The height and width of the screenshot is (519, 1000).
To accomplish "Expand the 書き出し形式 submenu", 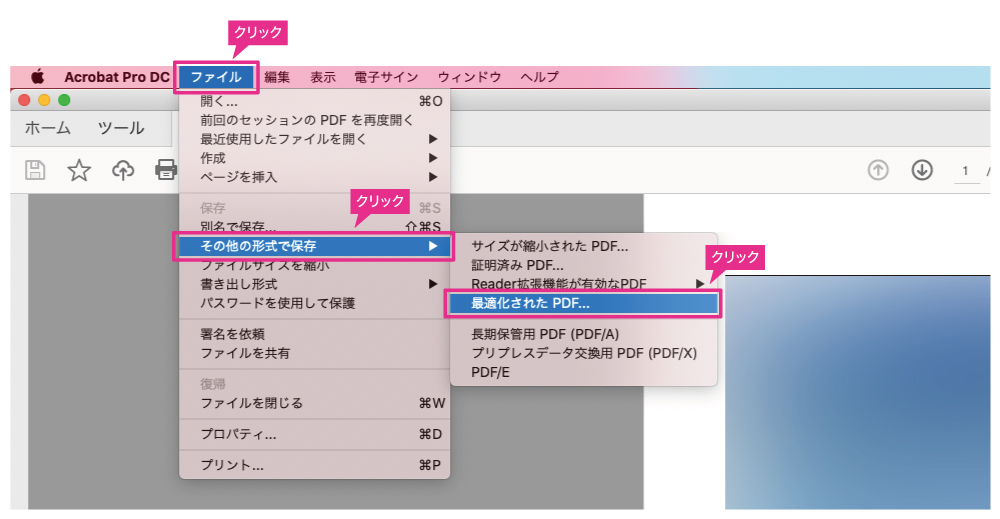I will pos(314,284).
